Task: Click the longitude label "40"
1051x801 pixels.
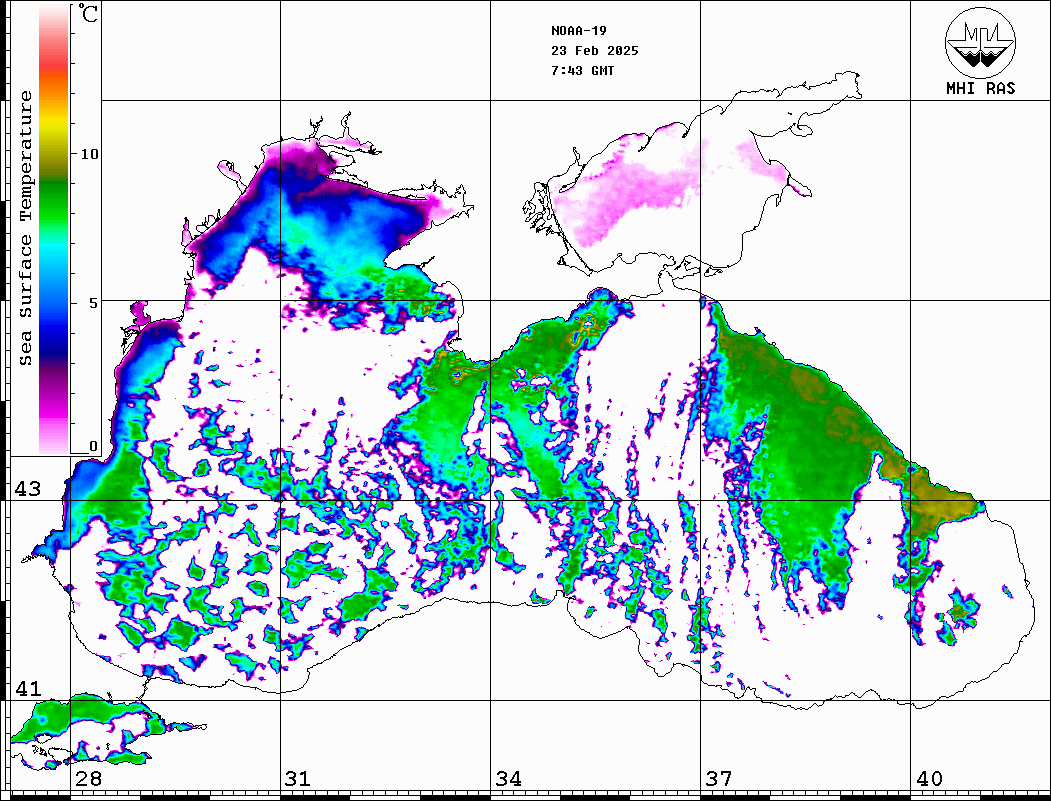Action: (x=929, y=778)
